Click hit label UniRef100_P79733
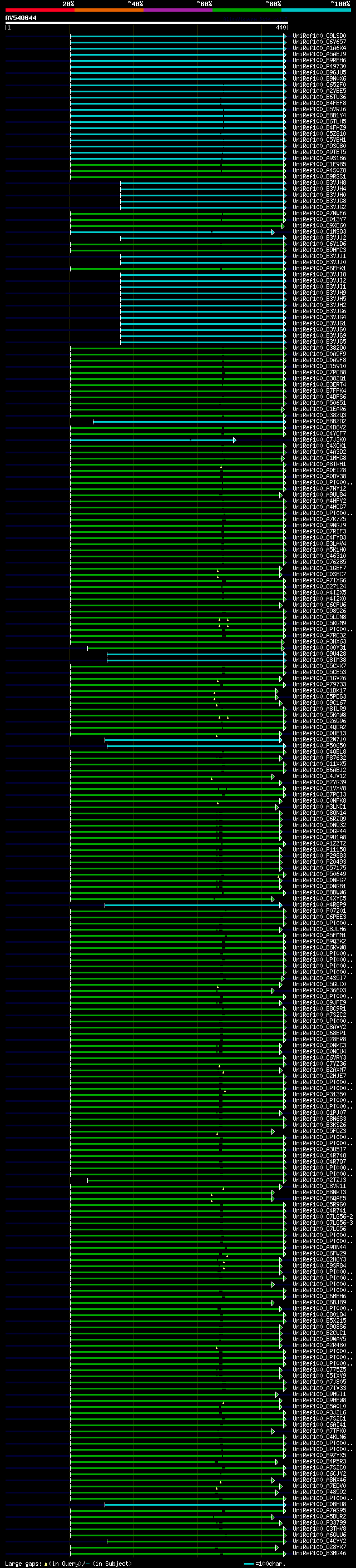356x1568 pixels. (x=319, y=684)
